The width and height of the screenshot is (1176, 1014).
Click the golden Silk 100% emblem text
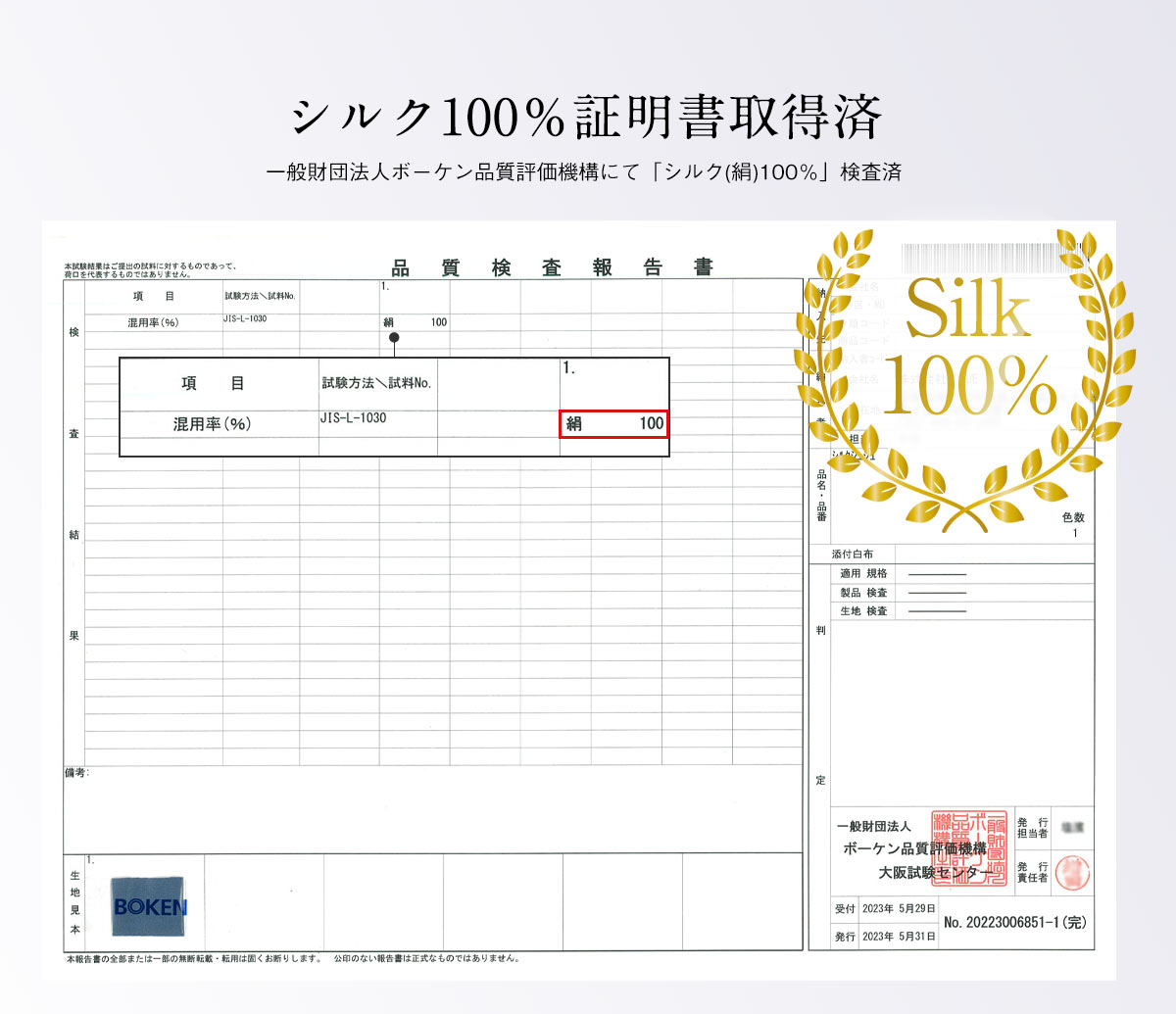pos(968,348)
